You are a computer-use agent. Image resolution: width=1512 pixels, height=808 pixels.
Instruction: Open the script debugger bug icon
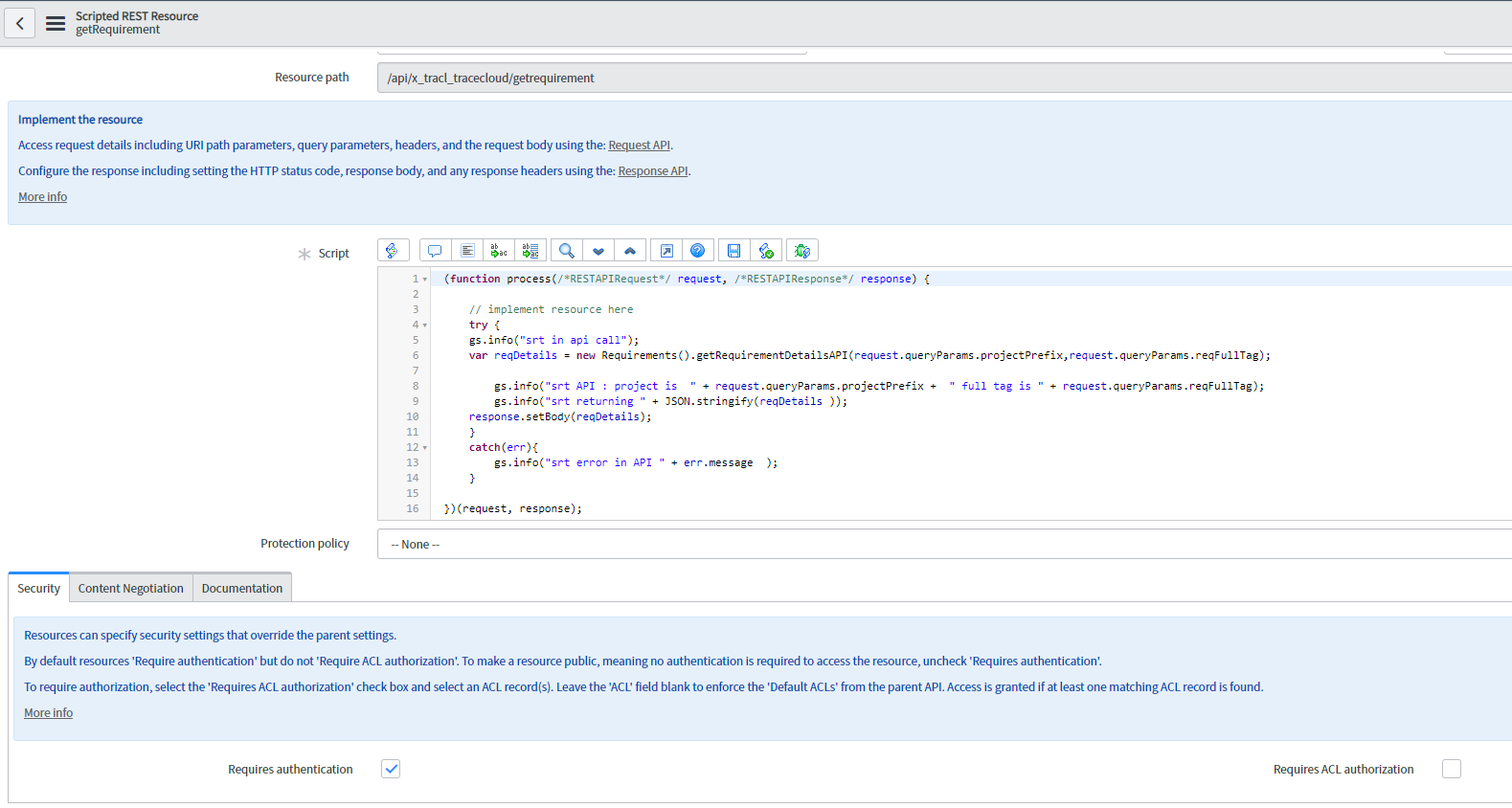(x=802, y=251)
